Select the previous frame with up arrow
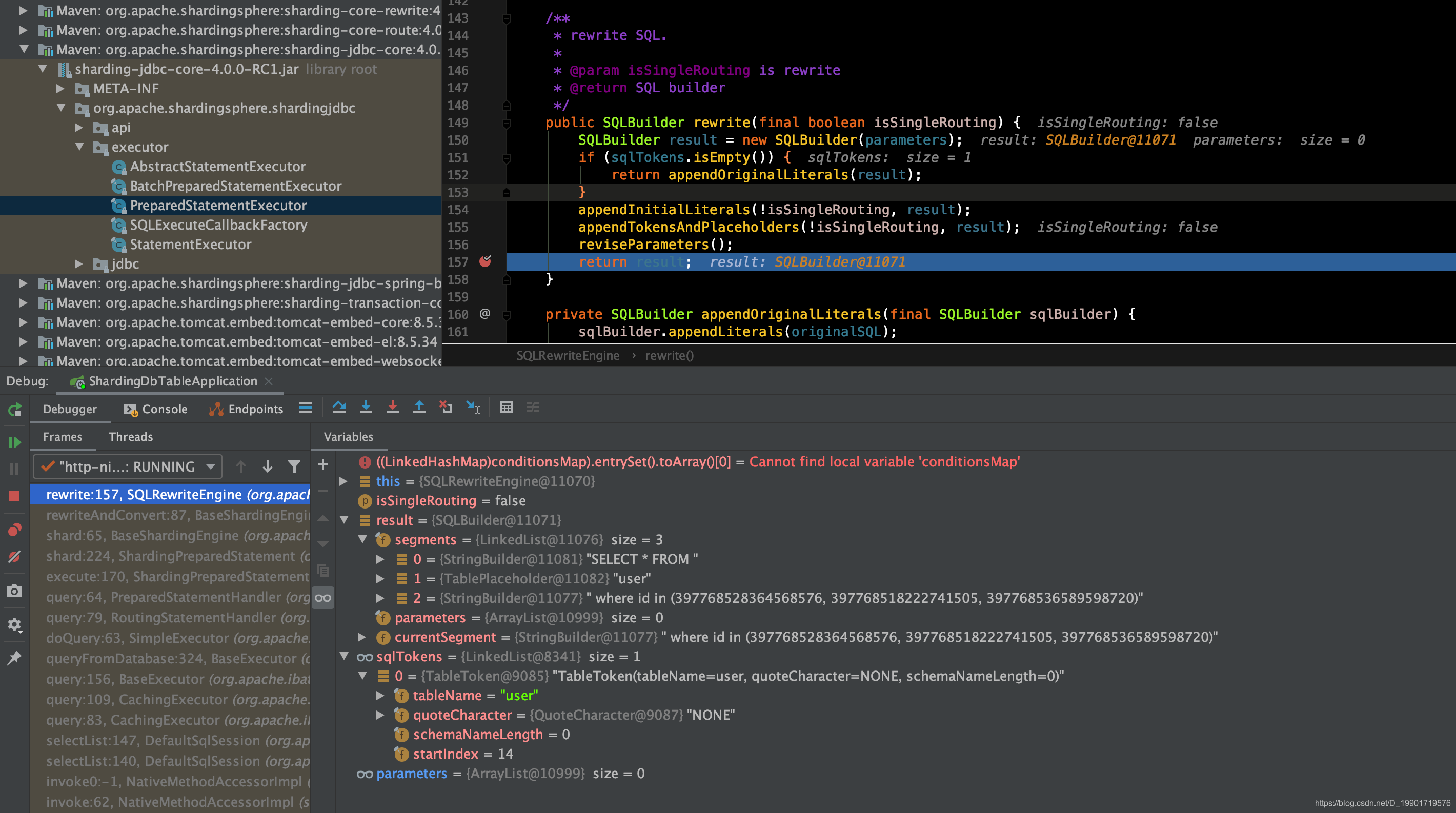Screen dimensions: 1456x813 click(x=241, y=466)
